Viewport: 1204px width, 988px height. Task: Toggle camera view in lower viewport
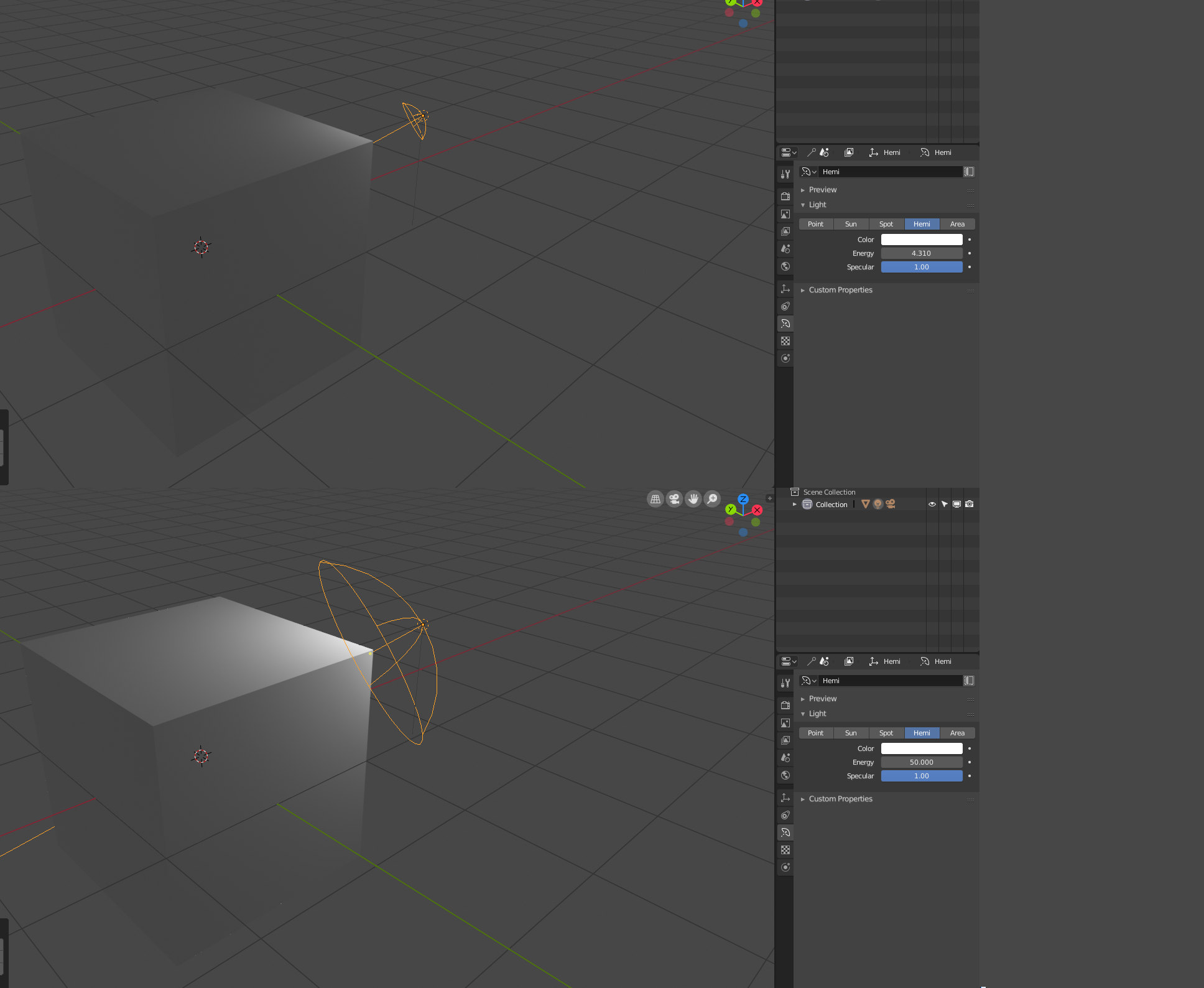[x=674, y=499]
